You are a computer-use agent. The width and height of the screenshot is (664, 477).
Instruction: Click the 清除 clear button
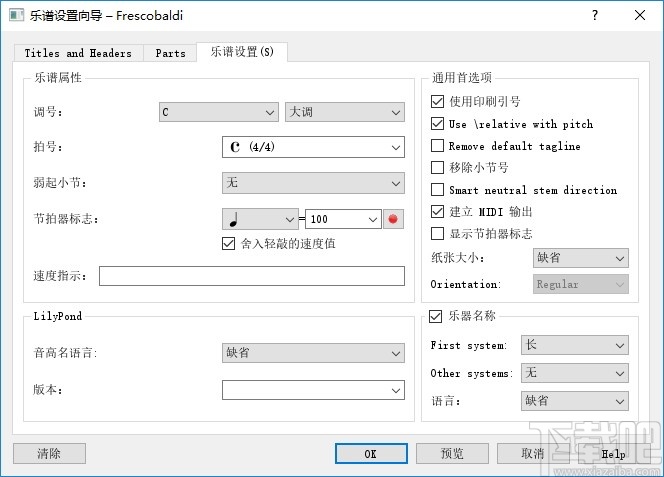tap(49, 454)
